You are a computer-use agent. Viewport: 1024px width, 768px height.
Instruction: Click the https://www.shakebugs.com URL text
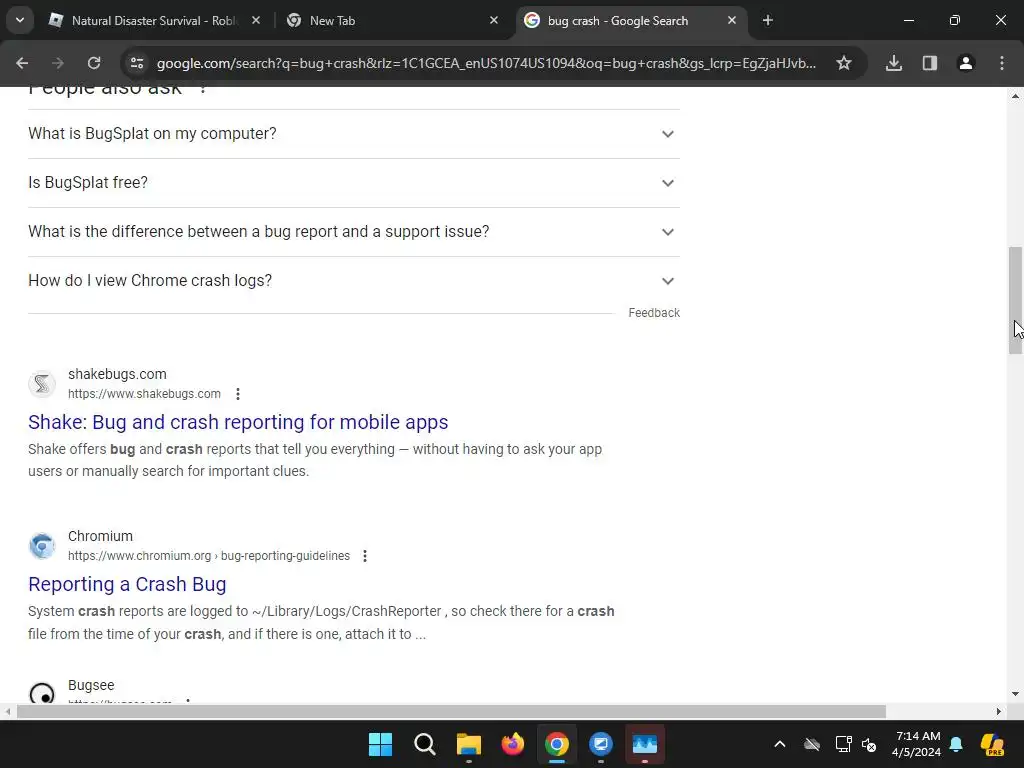coord(144,394)
